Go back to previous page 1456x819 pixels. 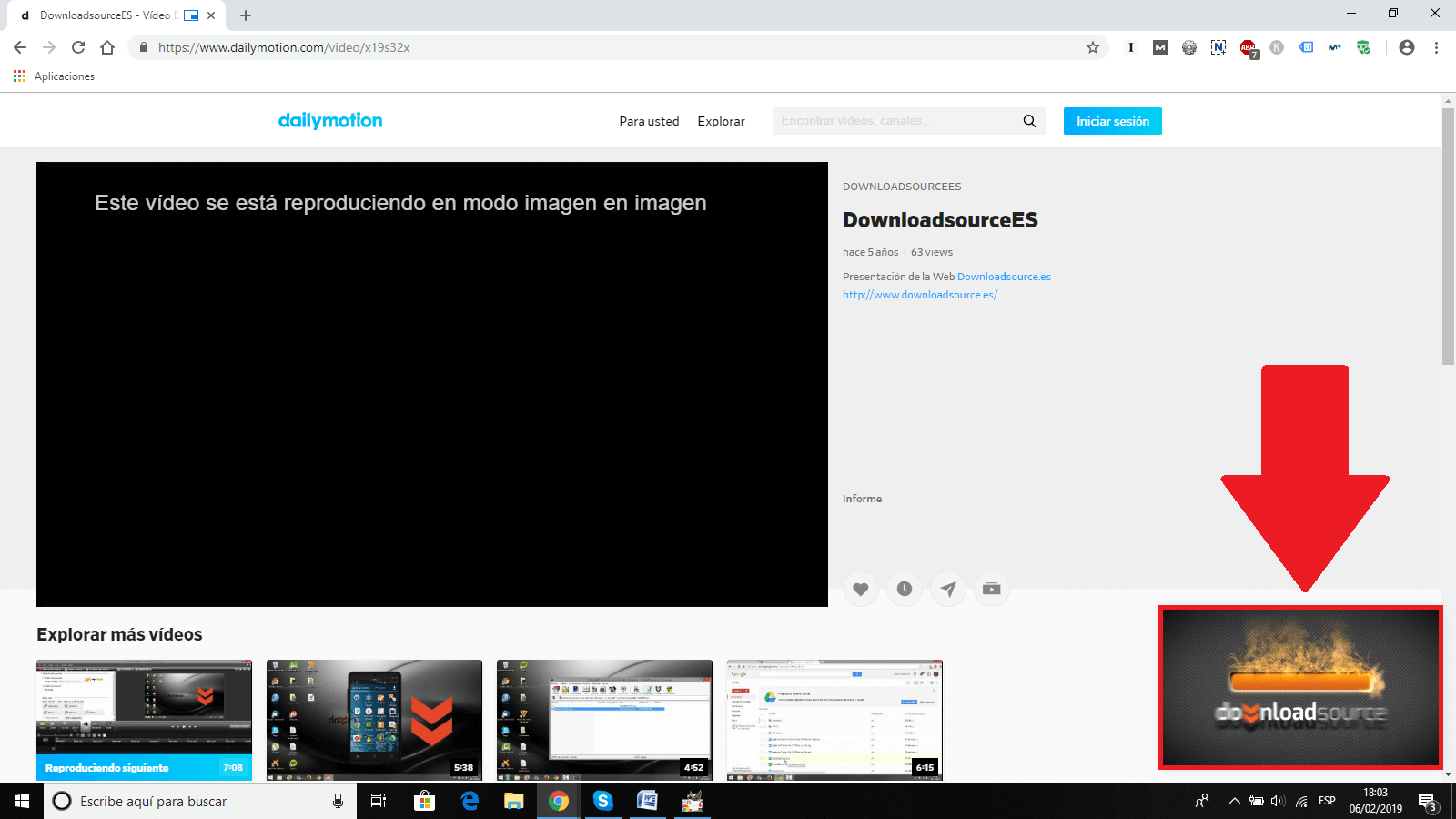coord(20,47)
